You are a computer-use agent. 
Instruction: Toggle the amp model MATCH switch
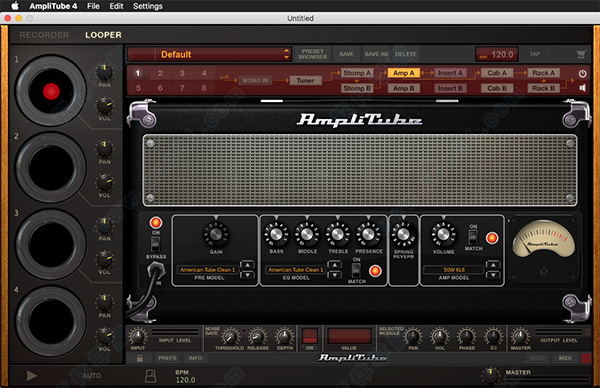click(x=473, y=237)
